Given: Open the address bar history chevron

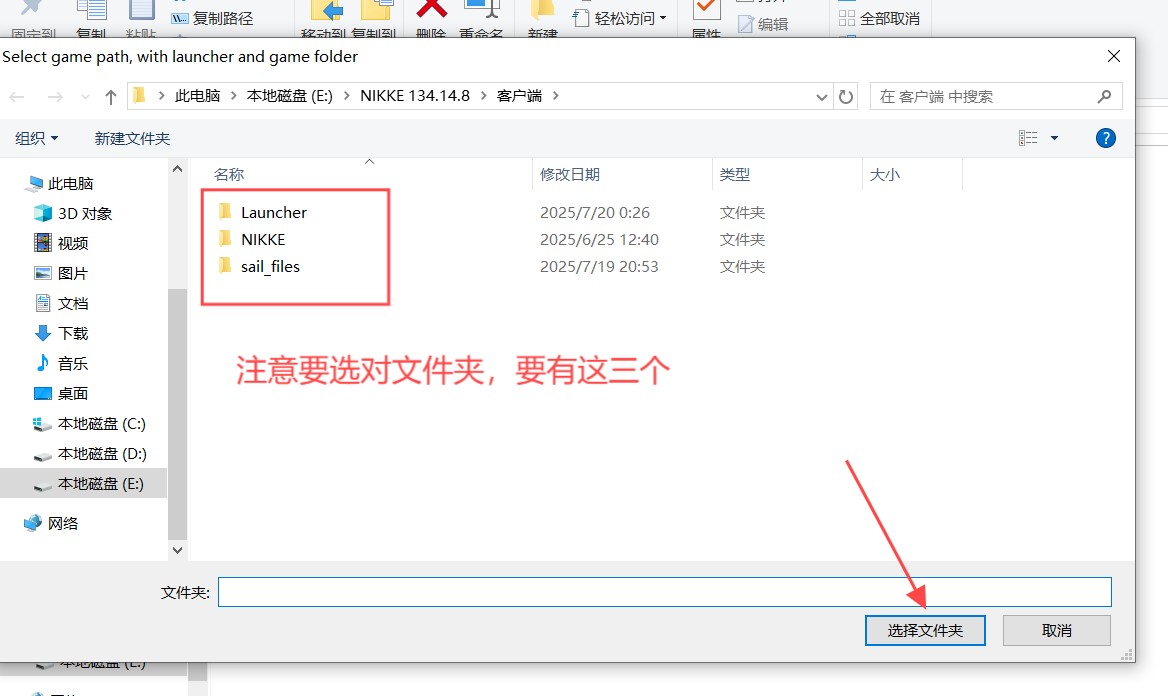Looking at the screenshot, I should click(x=820, y=96).
